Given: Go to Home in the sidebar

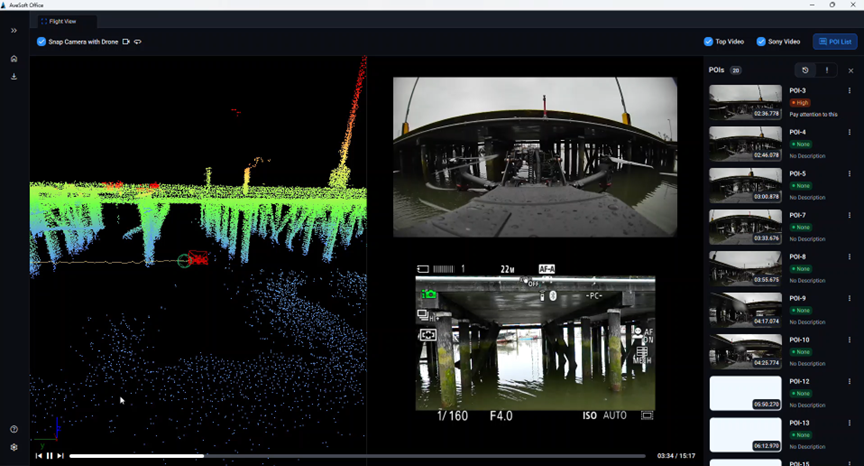Looking at the screenshot, I should 14,59.
